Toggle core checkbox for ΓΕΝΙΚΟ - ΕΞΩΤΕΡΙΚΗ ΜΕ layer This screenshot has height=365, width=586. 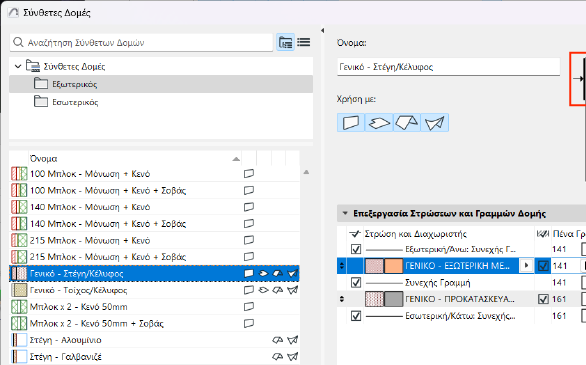pos(543,266)
